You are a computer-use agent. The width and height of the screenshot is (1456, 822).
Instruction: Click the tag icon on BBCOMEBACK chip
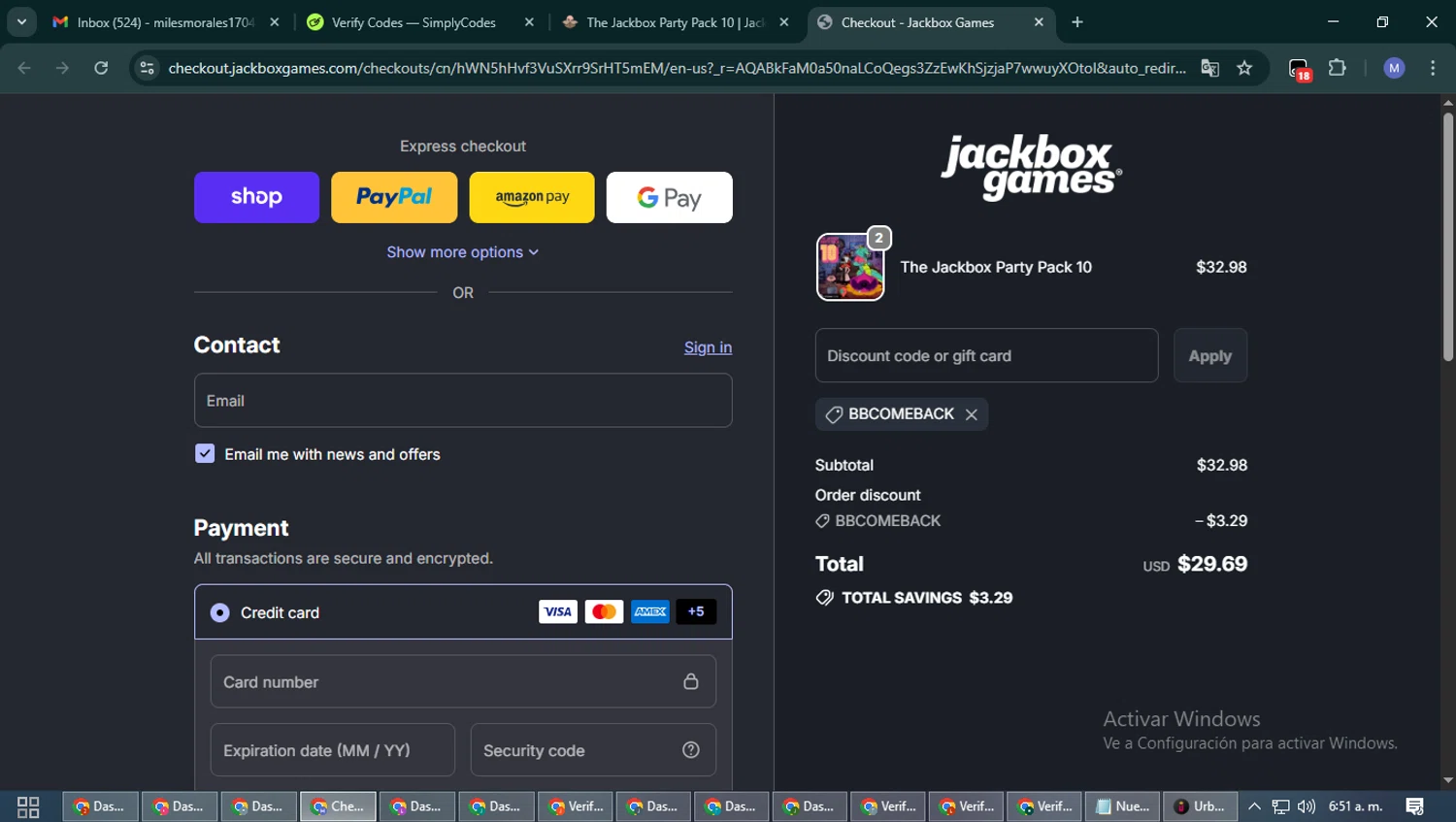click(x=834, y=414)
